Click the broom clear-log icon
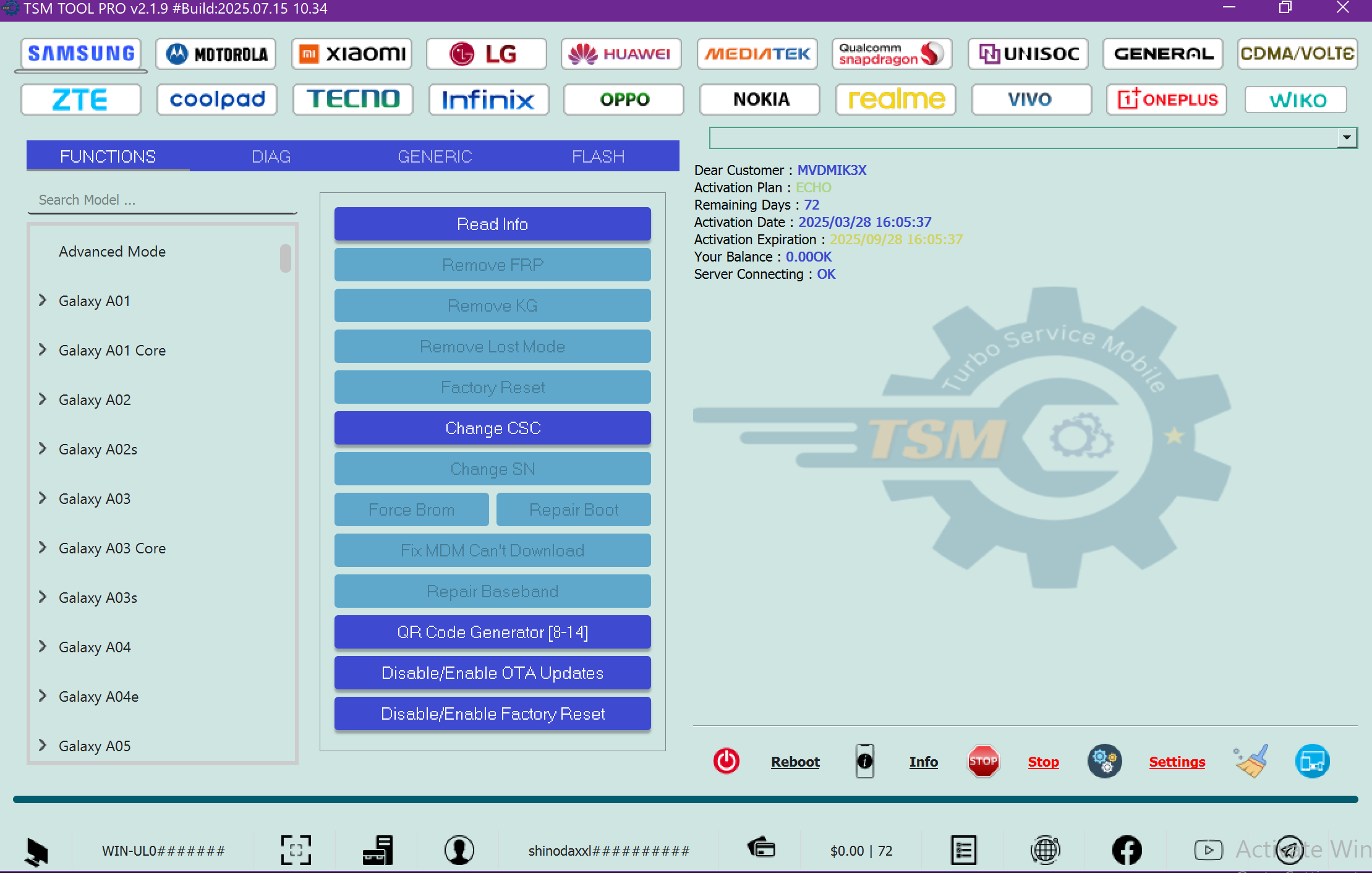 [1252, 761]
